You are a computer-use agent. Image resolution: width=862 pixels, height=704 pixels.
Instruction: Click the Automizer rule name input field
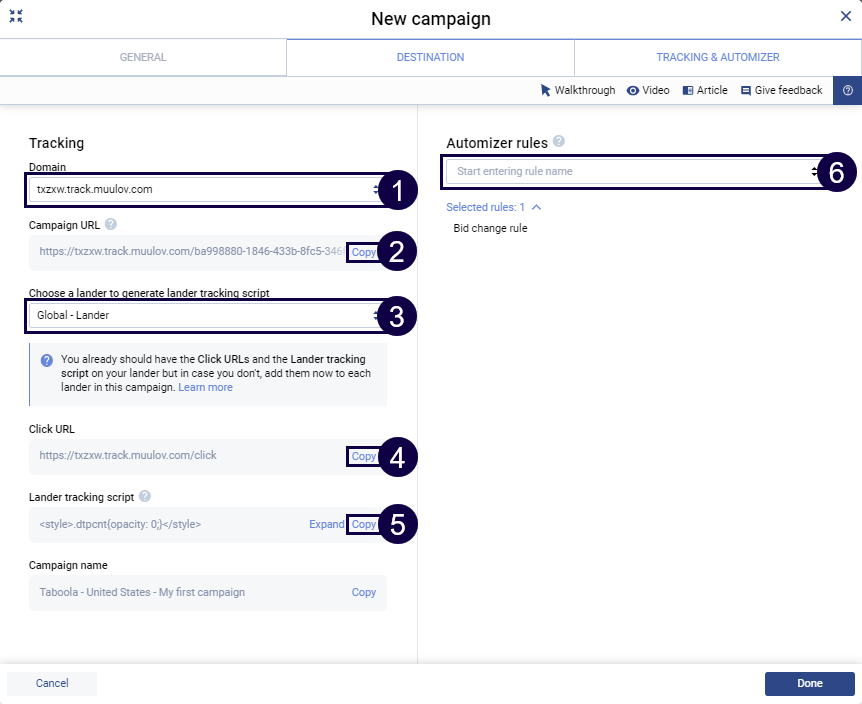pyautogui.click(x=630, y=171)
